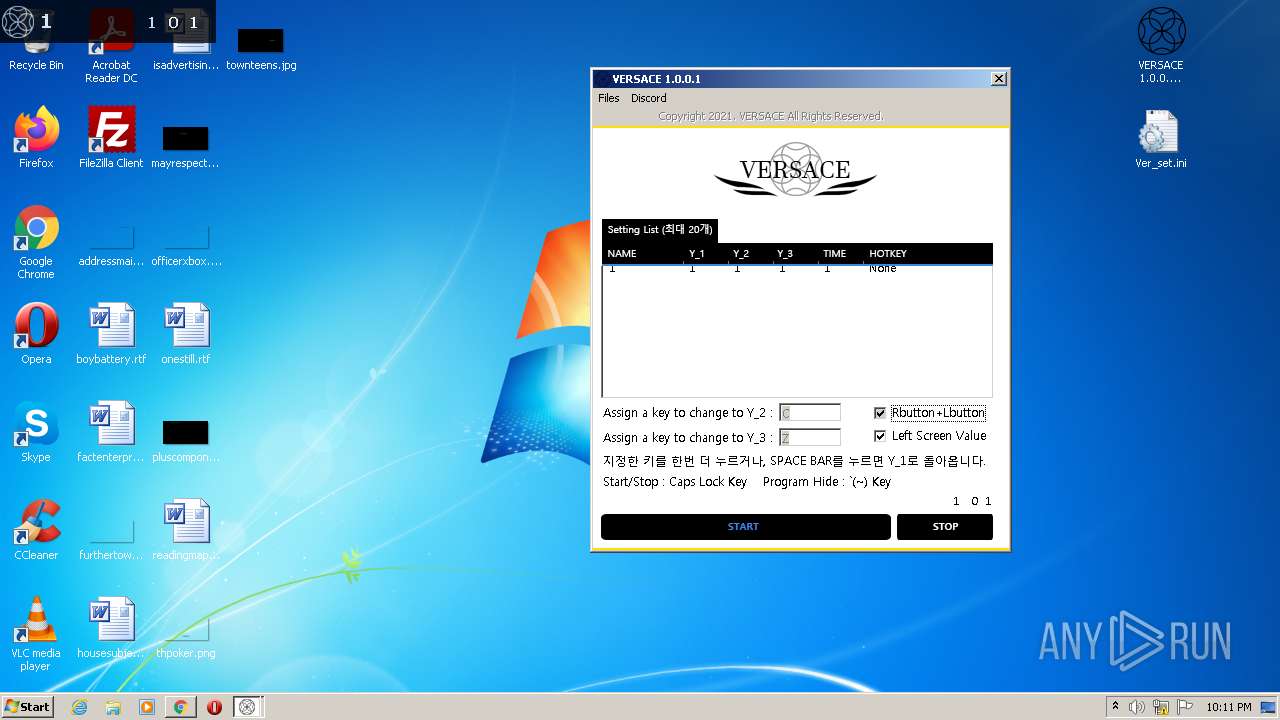Open Chrome from the taskbar

coord(181,707)
